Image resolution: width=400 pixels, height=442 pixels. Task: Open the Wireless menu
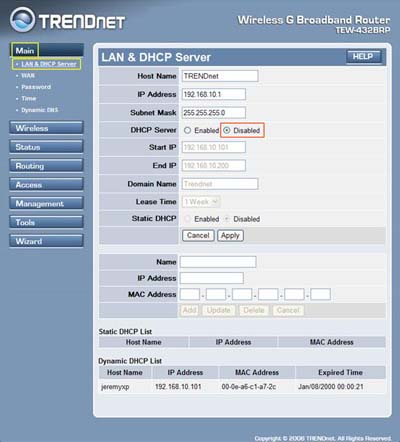click(46, 128)
